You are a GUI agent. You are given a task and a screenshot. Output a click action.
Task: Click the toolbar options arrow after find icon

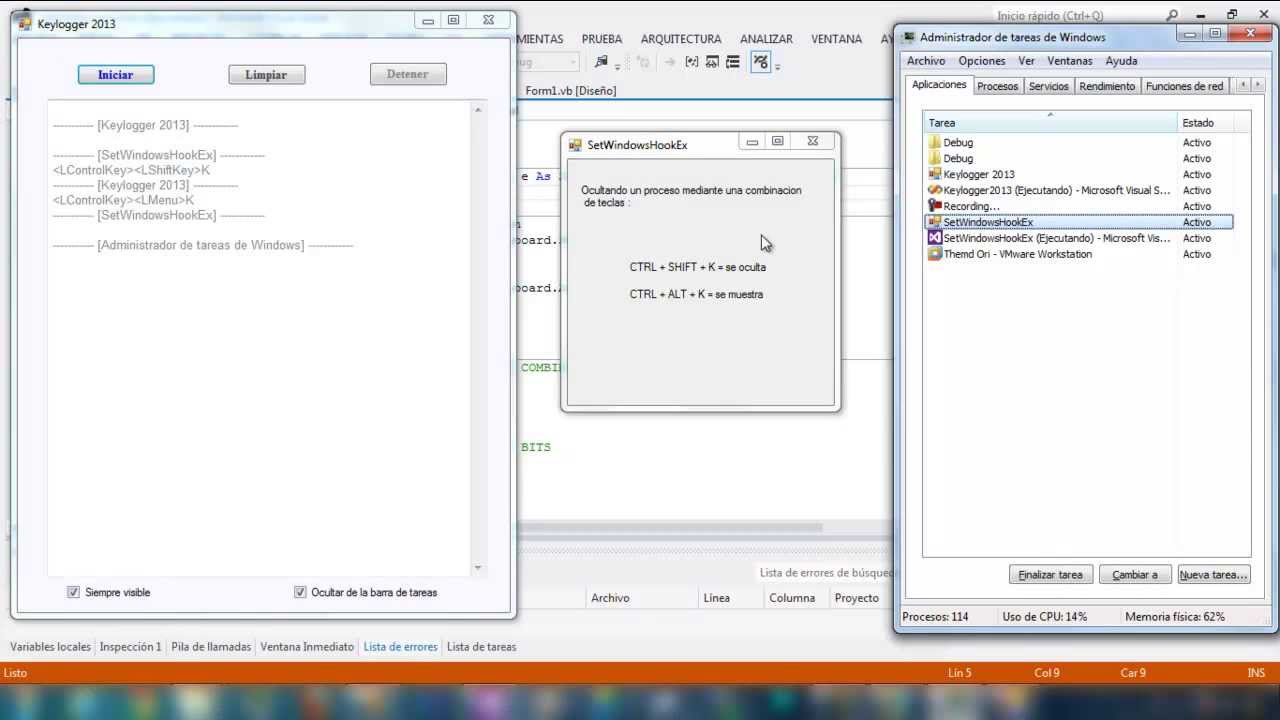617,65
